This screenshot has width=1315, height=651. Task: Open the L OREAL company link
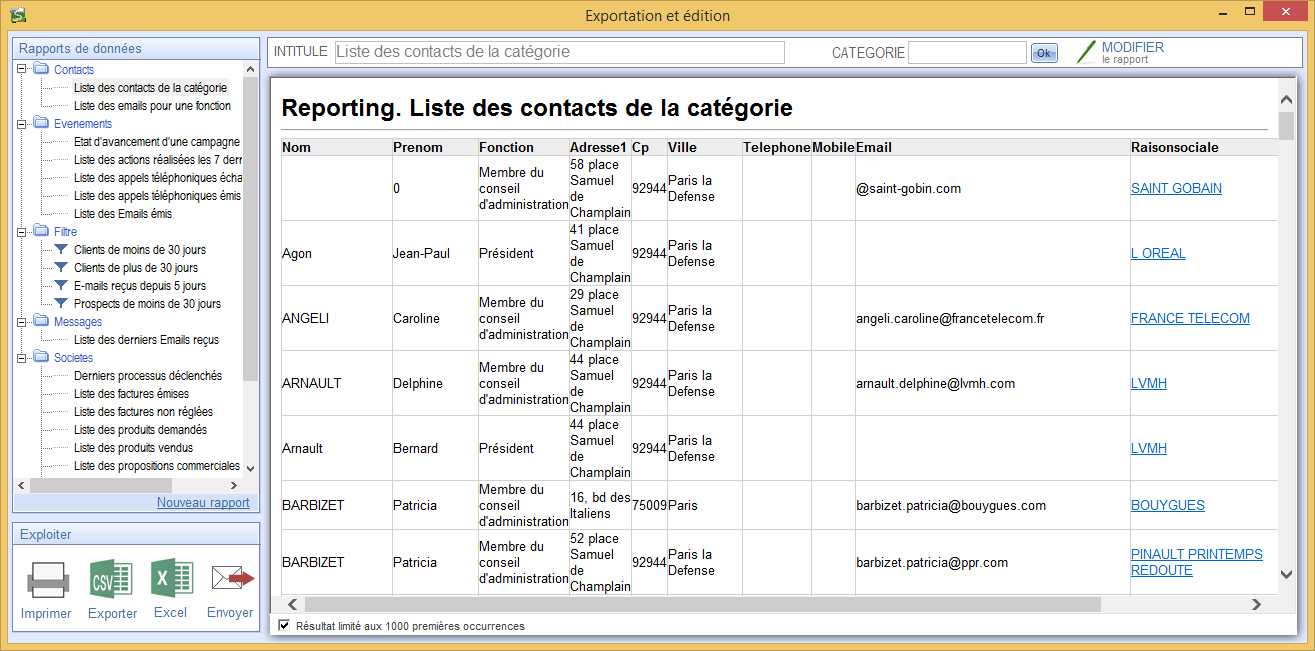coord(1158,253)
